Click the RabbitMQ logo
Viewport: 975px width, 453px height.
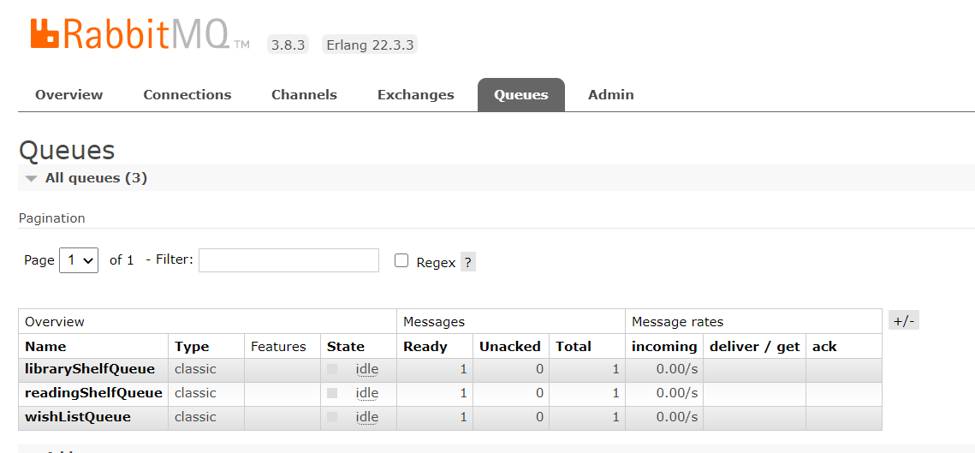tap(141, 35)
